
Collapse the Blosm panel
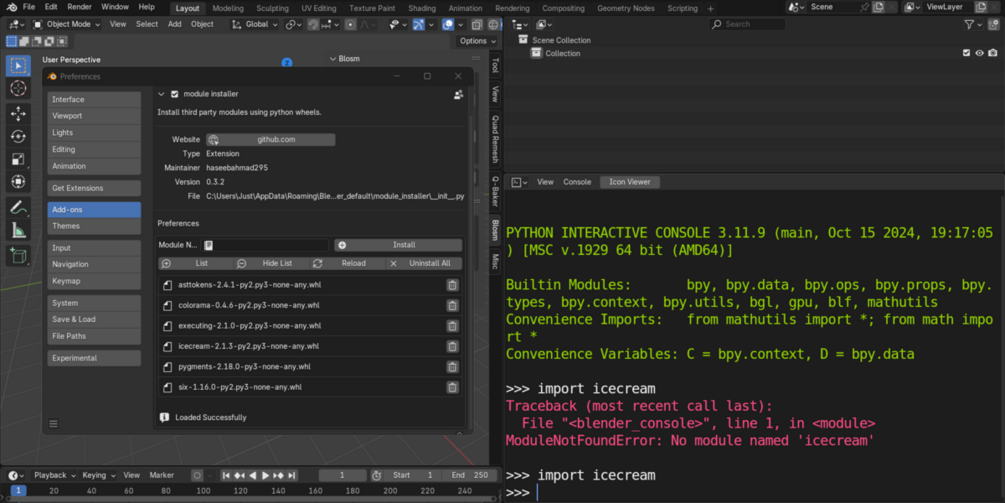coord(333,59)
